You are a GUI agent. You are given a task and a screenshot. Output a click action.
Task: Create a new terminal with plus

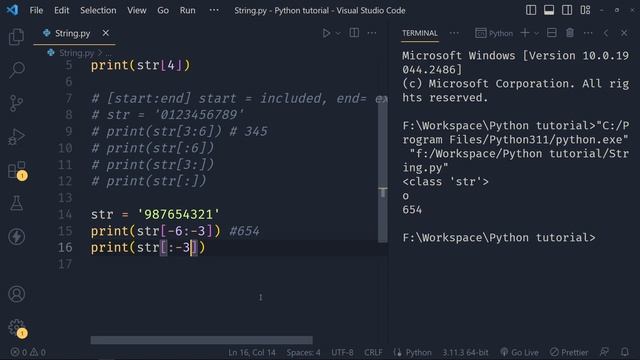point(525,33)
